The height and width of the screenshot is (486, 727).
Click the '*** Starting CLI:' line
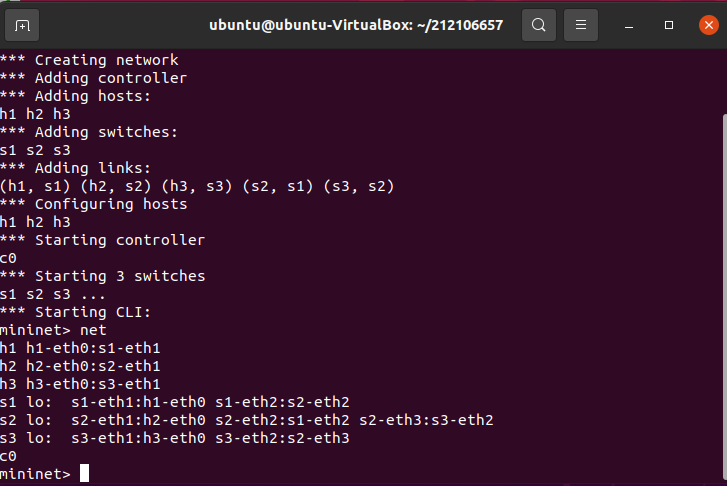[89, 311]
